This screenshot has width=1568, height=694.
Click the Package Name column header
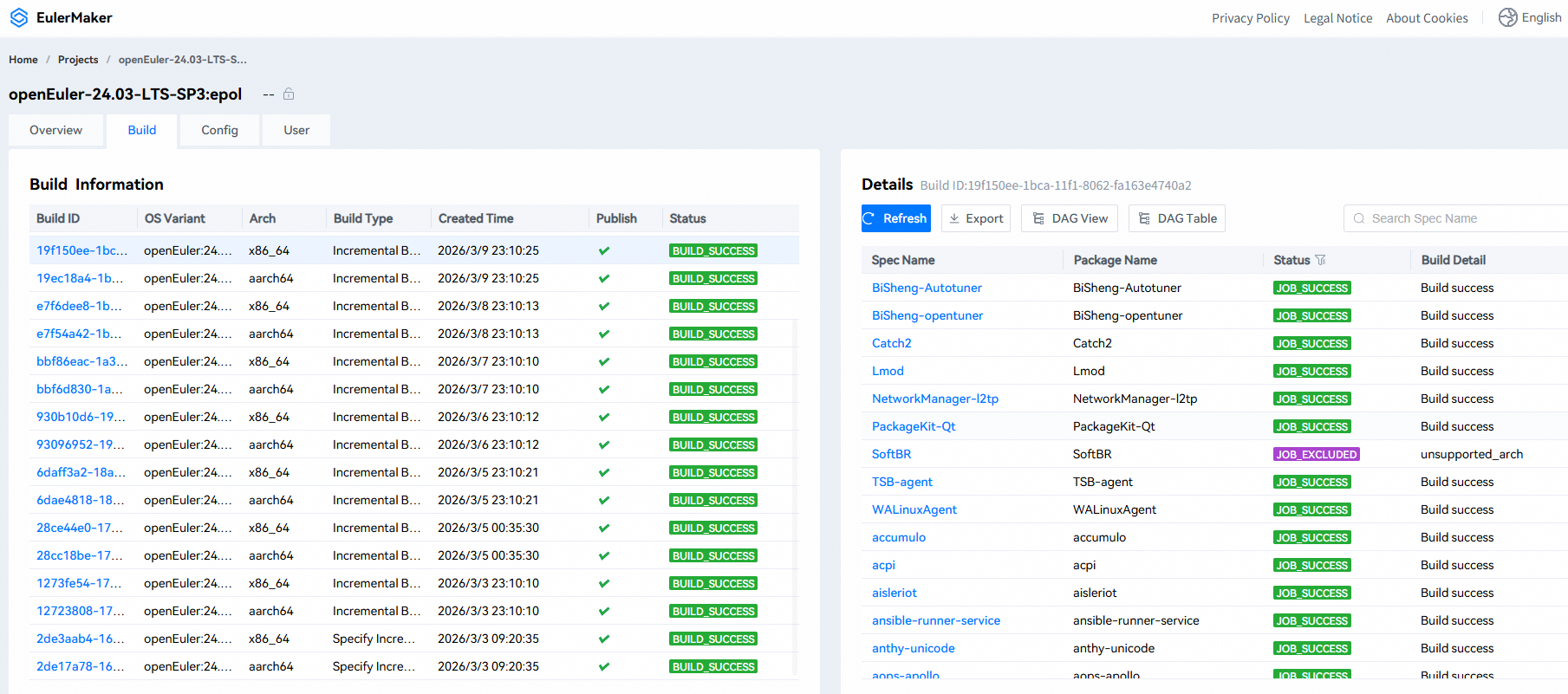[x=1116, y=260]
